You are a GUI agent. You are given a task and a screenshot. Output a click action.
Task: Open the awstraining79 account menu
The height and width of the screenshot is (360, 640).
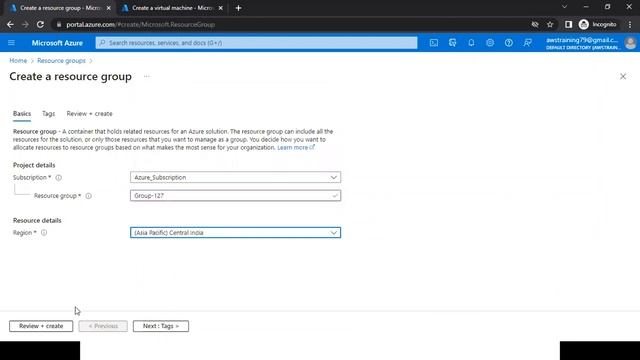tap(583, 43)
